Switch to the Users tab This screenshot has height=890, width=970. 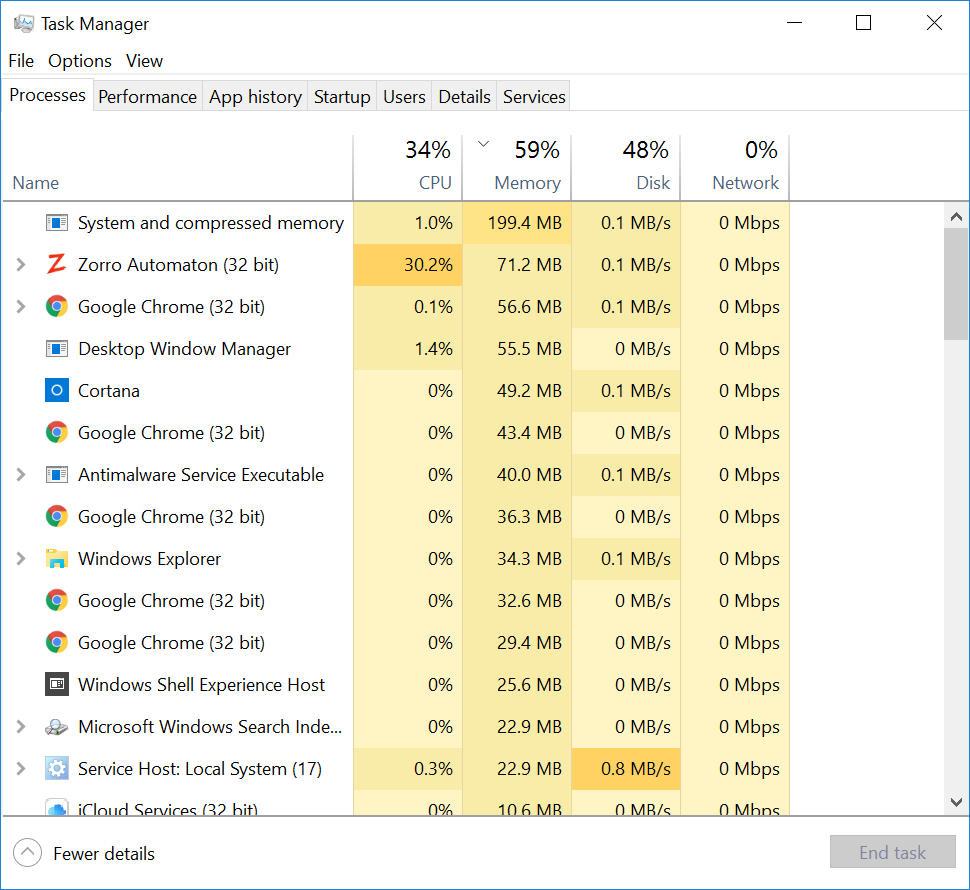click(x=404, y=96)
